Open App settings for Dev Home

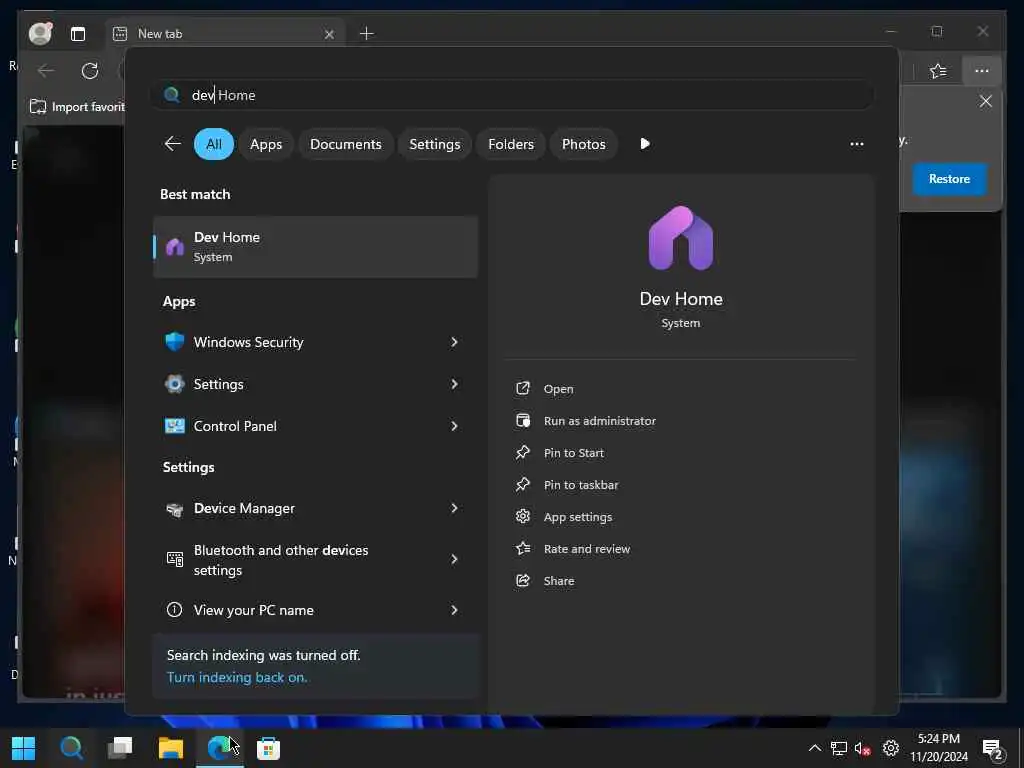(577, 517)
